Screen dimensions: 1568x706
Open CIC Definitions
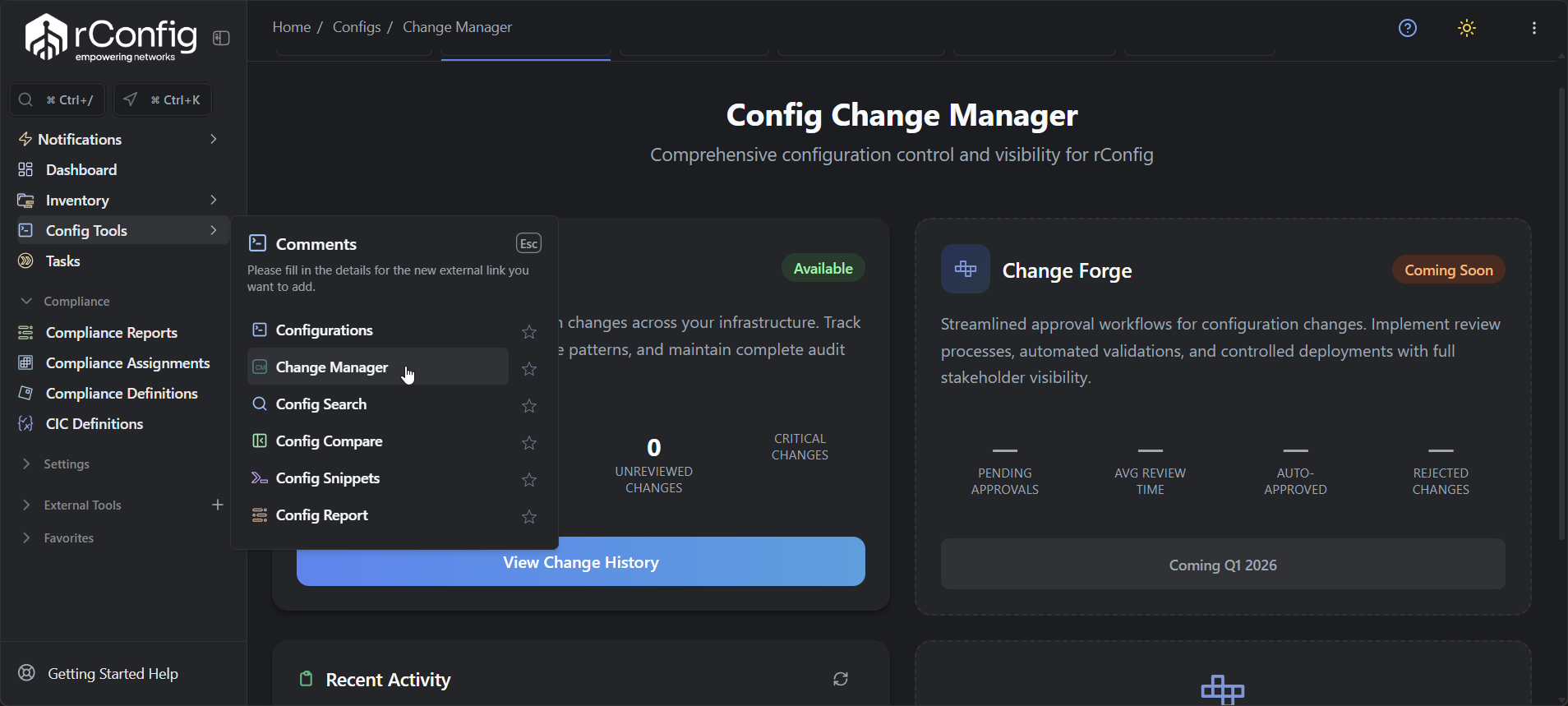click(95, 423)
